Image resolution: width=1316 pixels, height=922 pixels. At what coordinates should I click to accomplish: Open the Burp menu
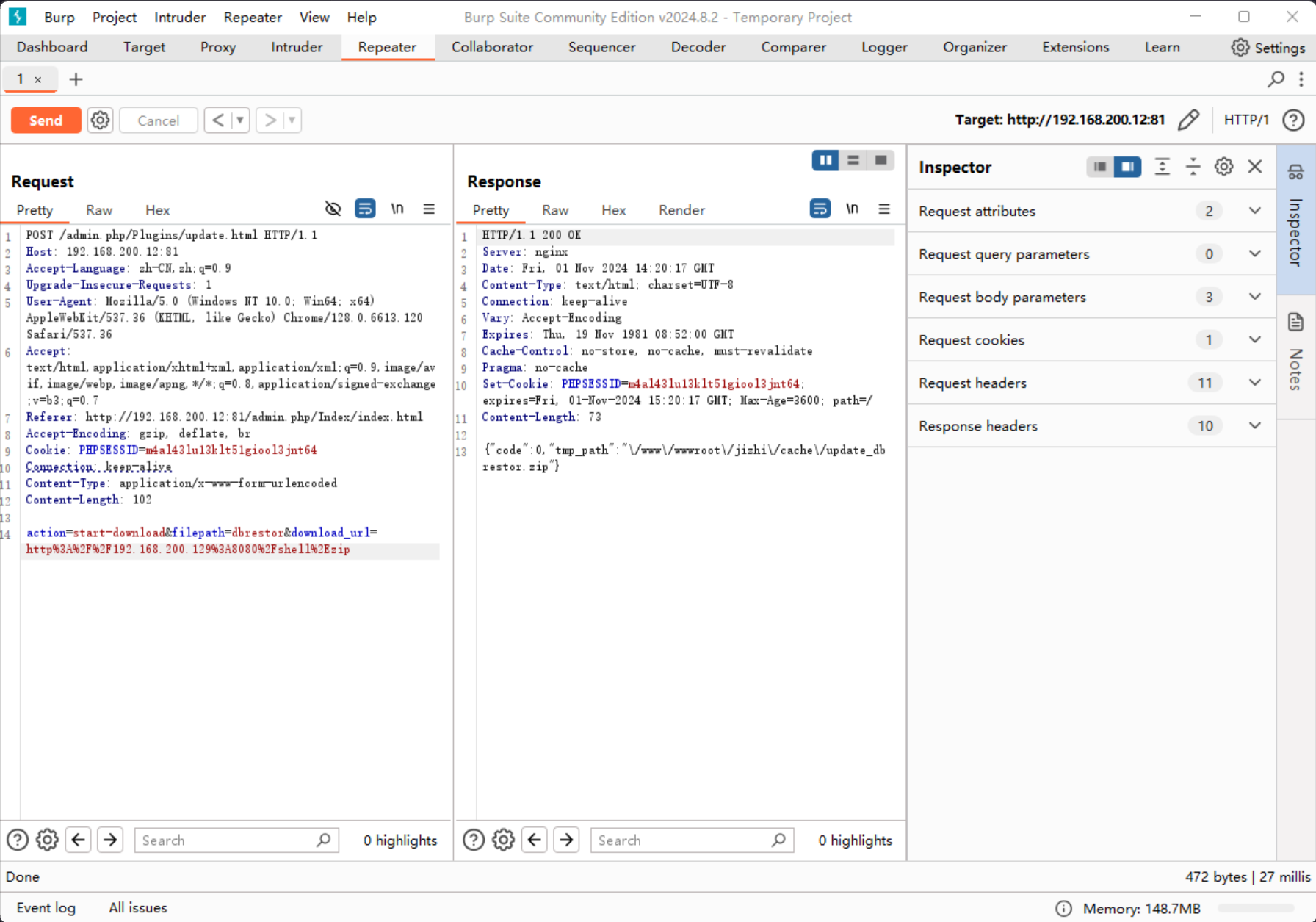click(59, 17)
